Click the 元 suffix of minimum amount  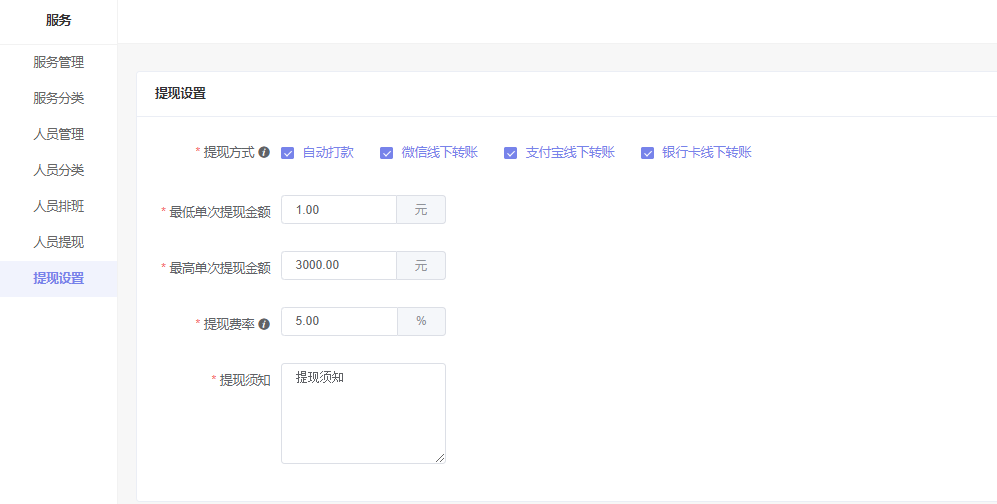point(421,210)
